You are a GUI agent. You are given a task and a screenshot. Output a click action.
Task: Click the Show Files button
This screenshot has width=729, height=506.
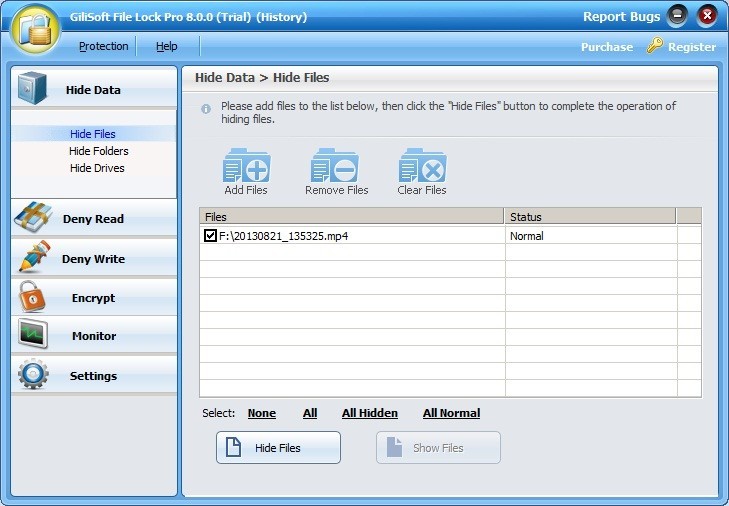pos(438,447)
